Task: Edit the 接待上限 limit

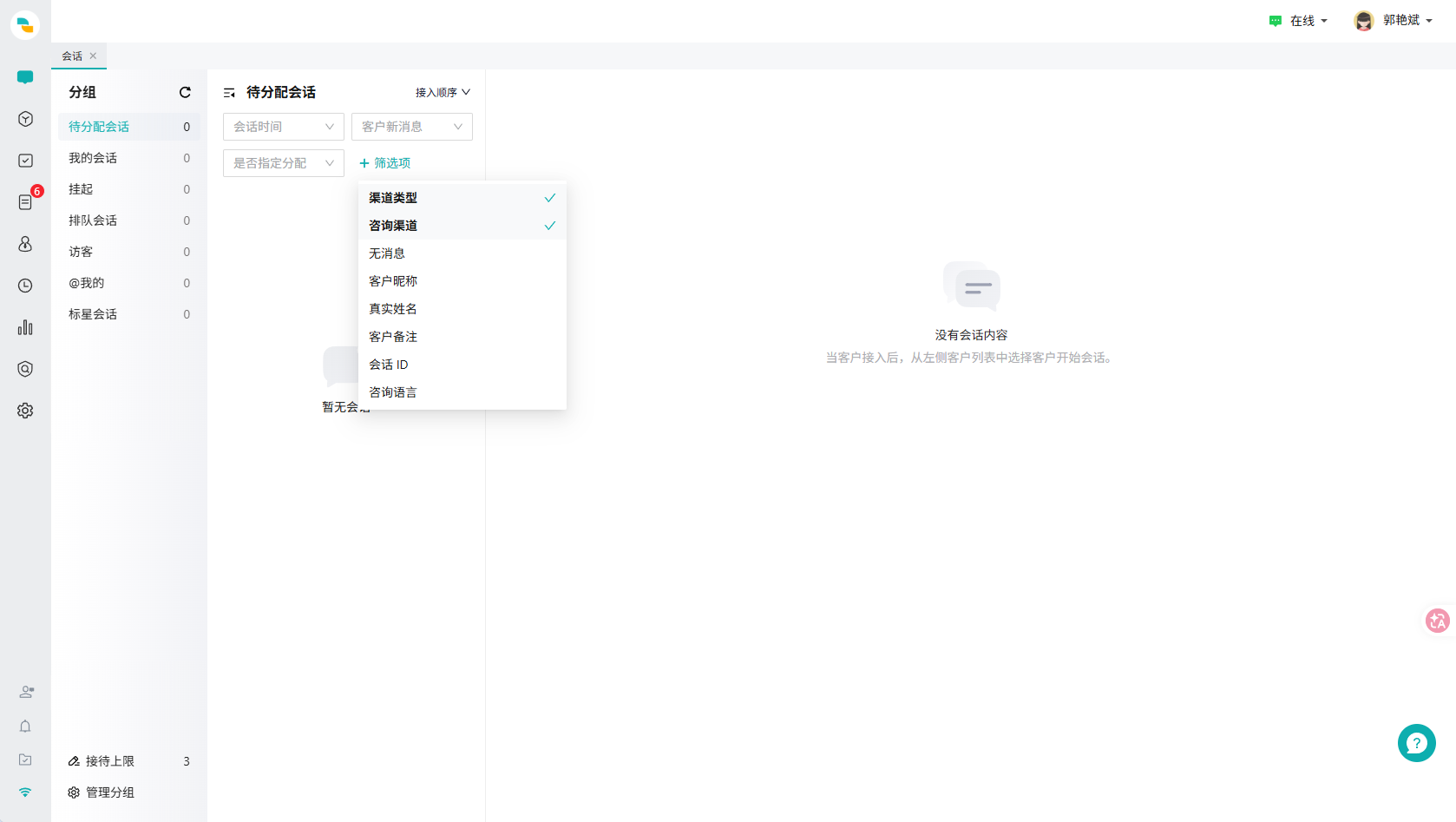Action: 102,761
